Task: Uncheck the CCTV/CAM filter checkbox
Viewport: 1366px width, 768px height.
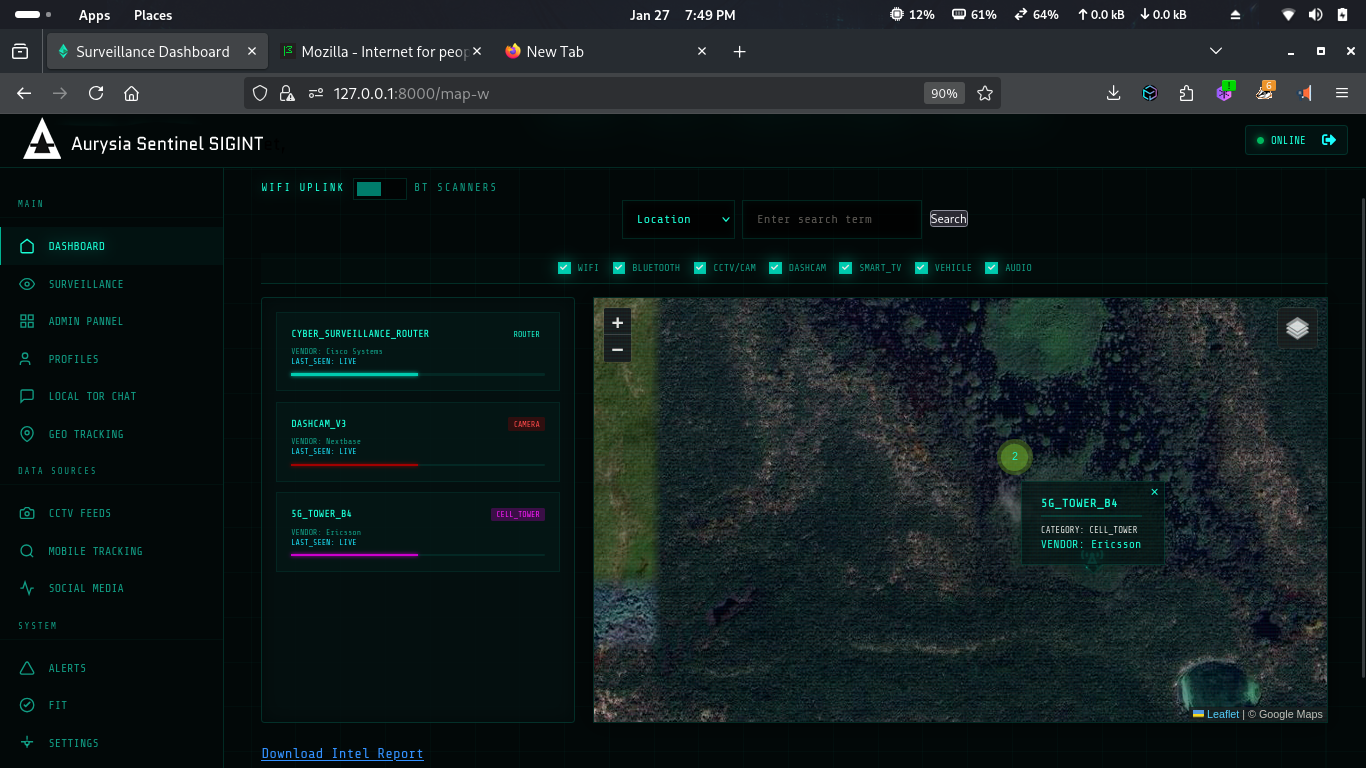Action: [700, 268]
